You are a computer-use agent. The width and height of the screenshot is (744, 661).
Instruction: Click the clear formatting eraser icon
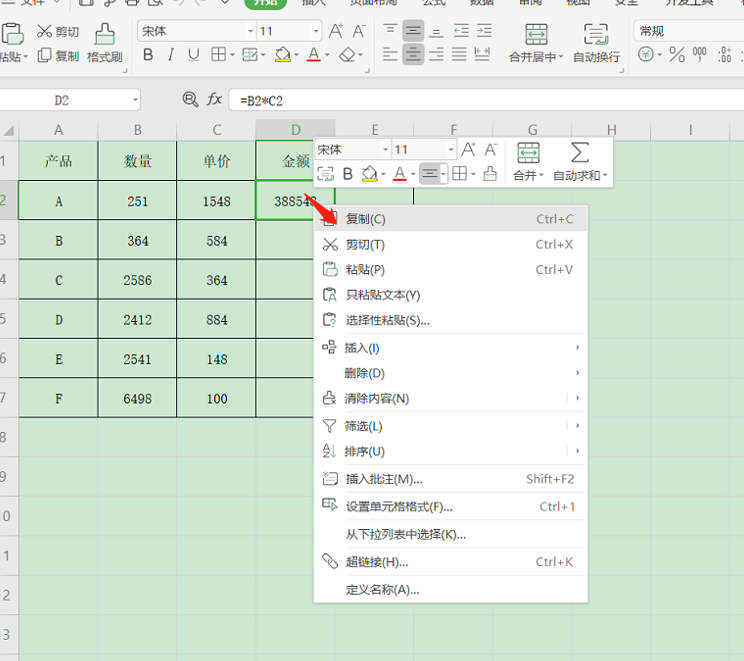[x=347, y=55]
